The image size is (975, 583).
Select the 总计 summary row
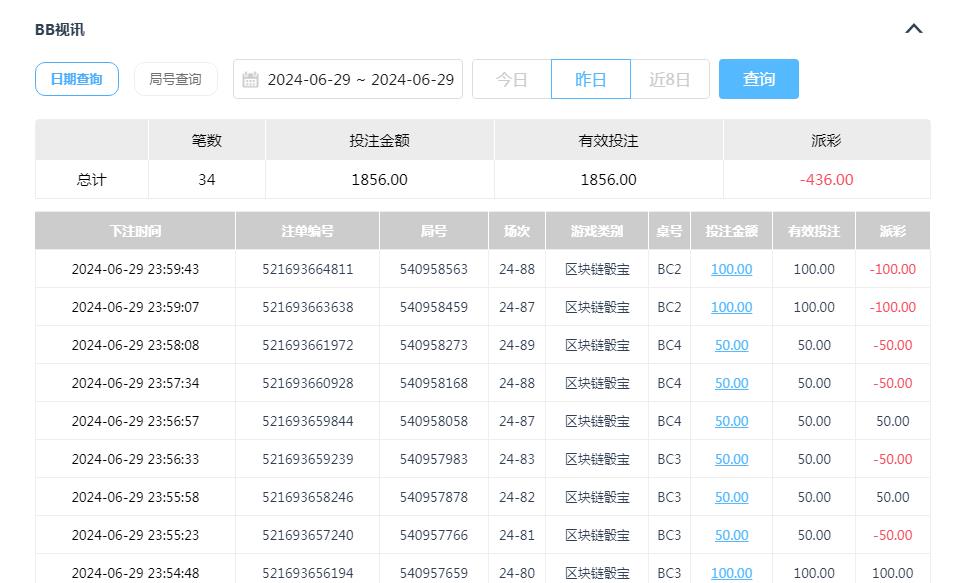[x=91, y=179]
